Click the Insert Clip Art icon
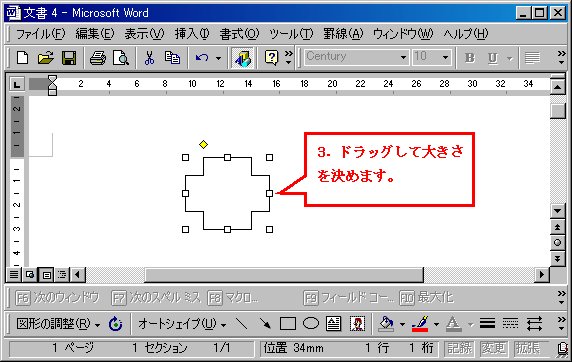Viewport: 572px width, 362px height. click(x=357, y=324)
